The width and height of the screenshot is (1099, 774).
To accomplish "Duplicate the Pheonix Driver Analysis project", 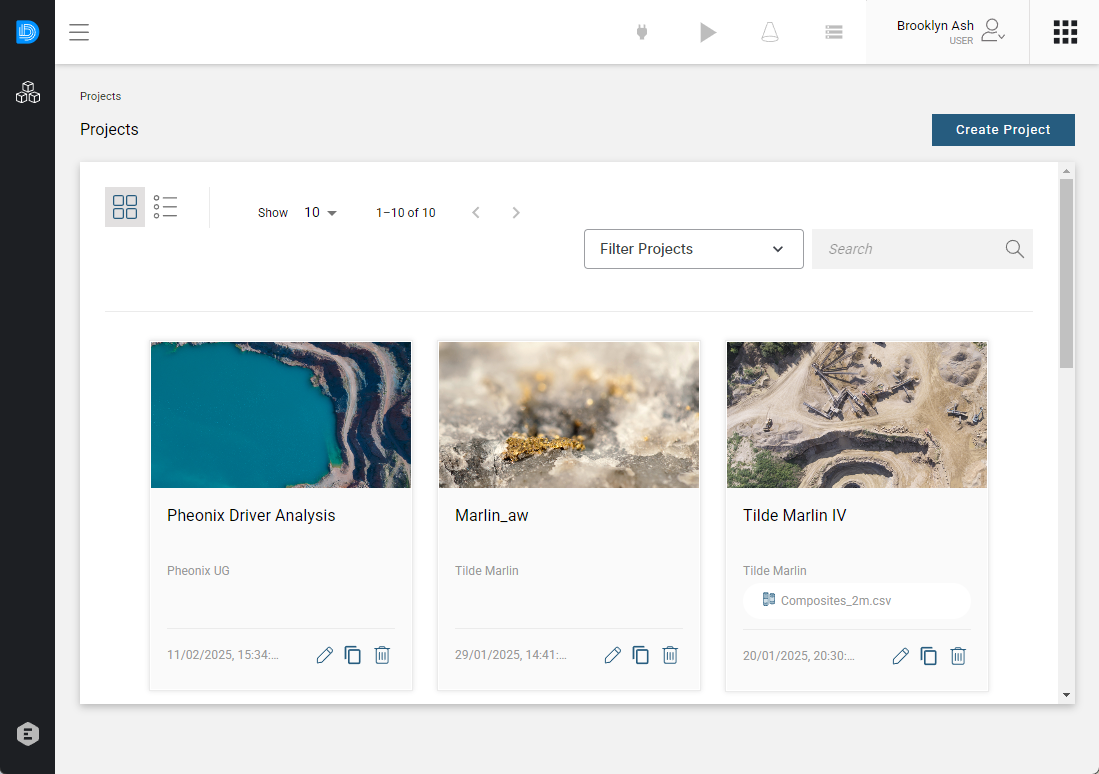I will click(353, 655).
